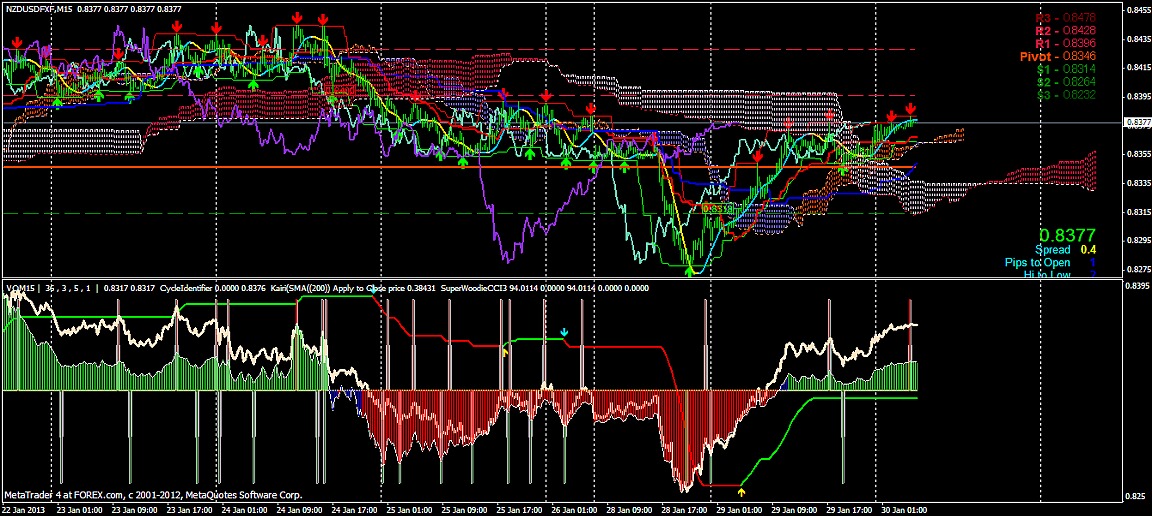Click the large green 0.8377 price display
The width and height of the screenshot is (1152, 516).
click(x=1069, y=233)
